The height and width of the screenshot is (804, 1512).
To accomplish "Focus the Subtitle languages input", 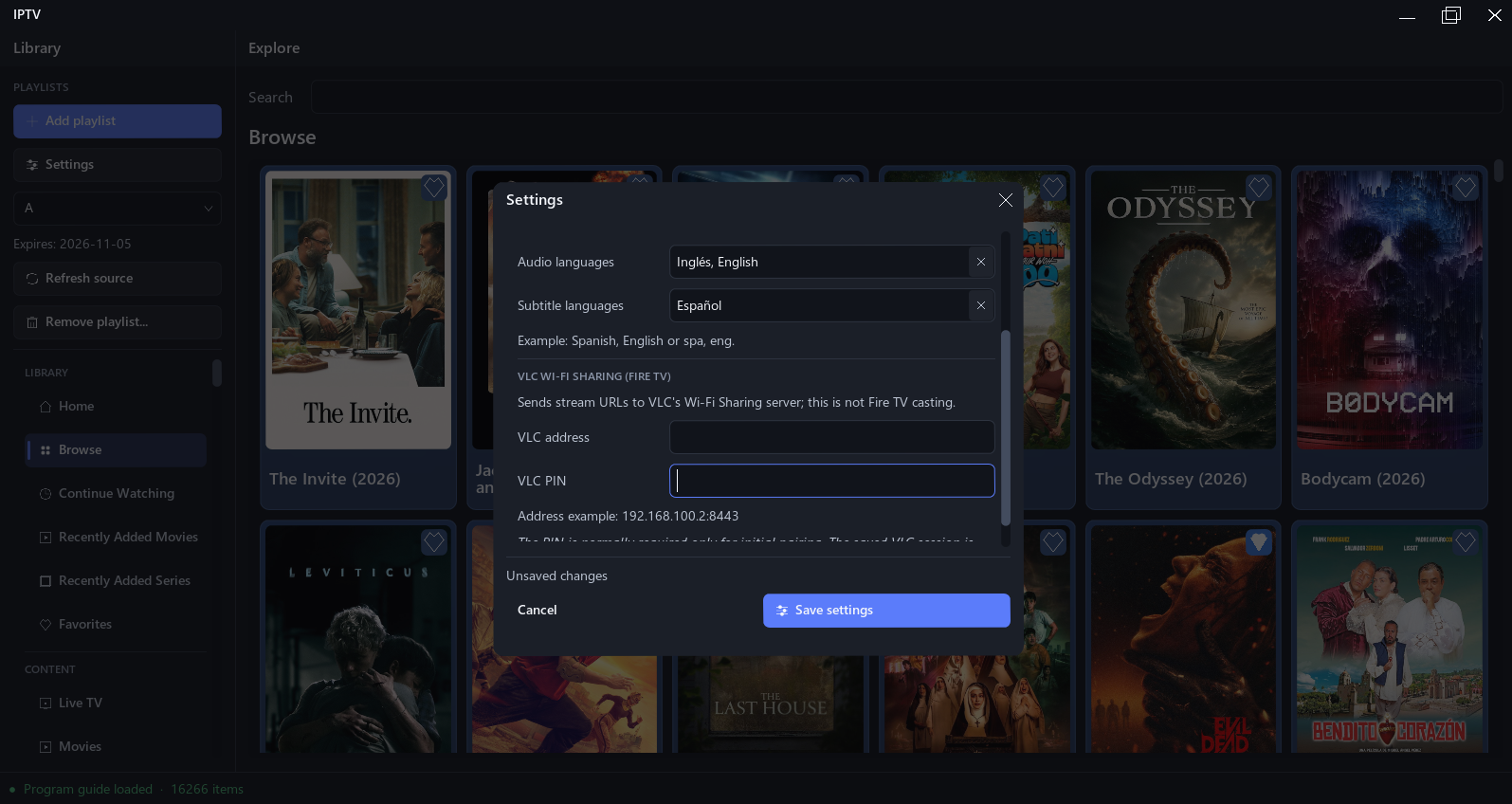I will point(819,305).
